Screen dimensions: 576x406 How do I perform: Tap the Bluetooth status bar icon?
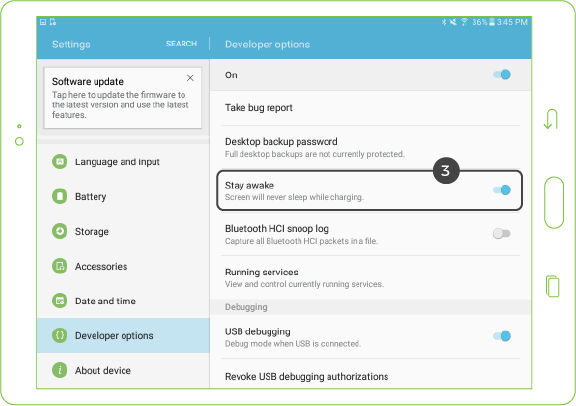pos(444,22)
